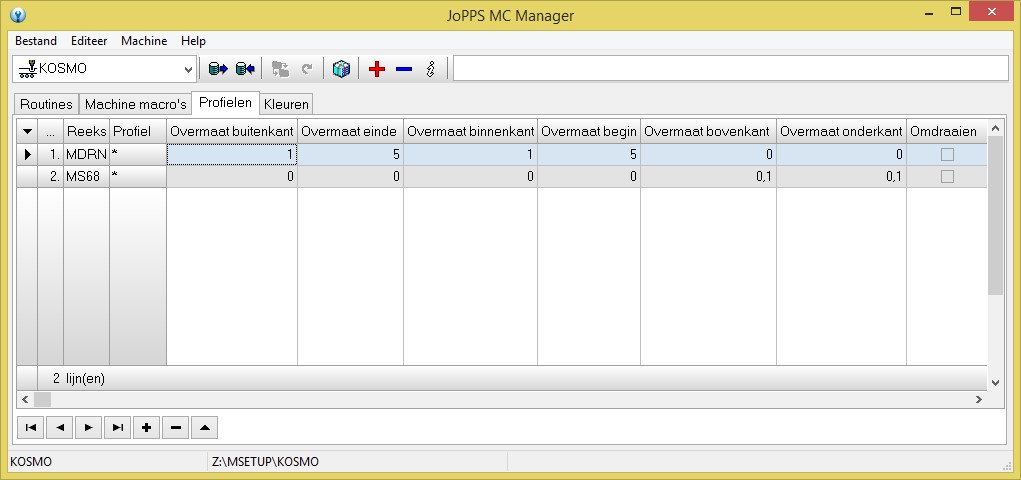1021x480 pixels.
Task: Click the grid vertical scrollbar up arrow
Action: pyautogui.click(x=995, y=127)
